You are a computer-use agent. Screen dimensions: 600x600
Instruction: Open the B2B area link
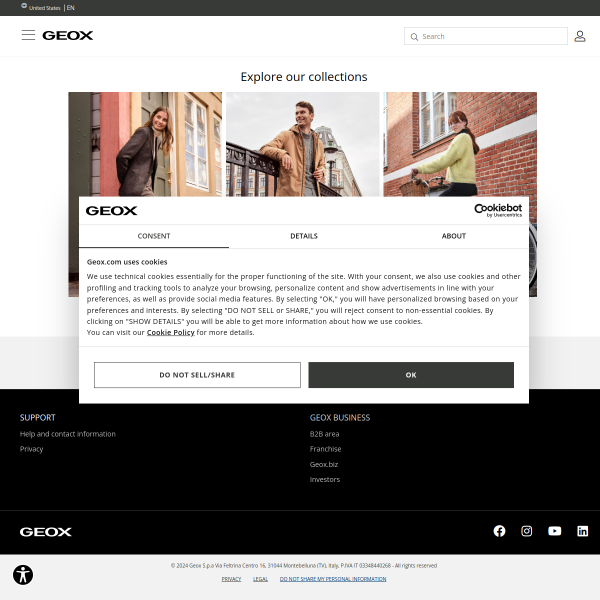[324, 434]
